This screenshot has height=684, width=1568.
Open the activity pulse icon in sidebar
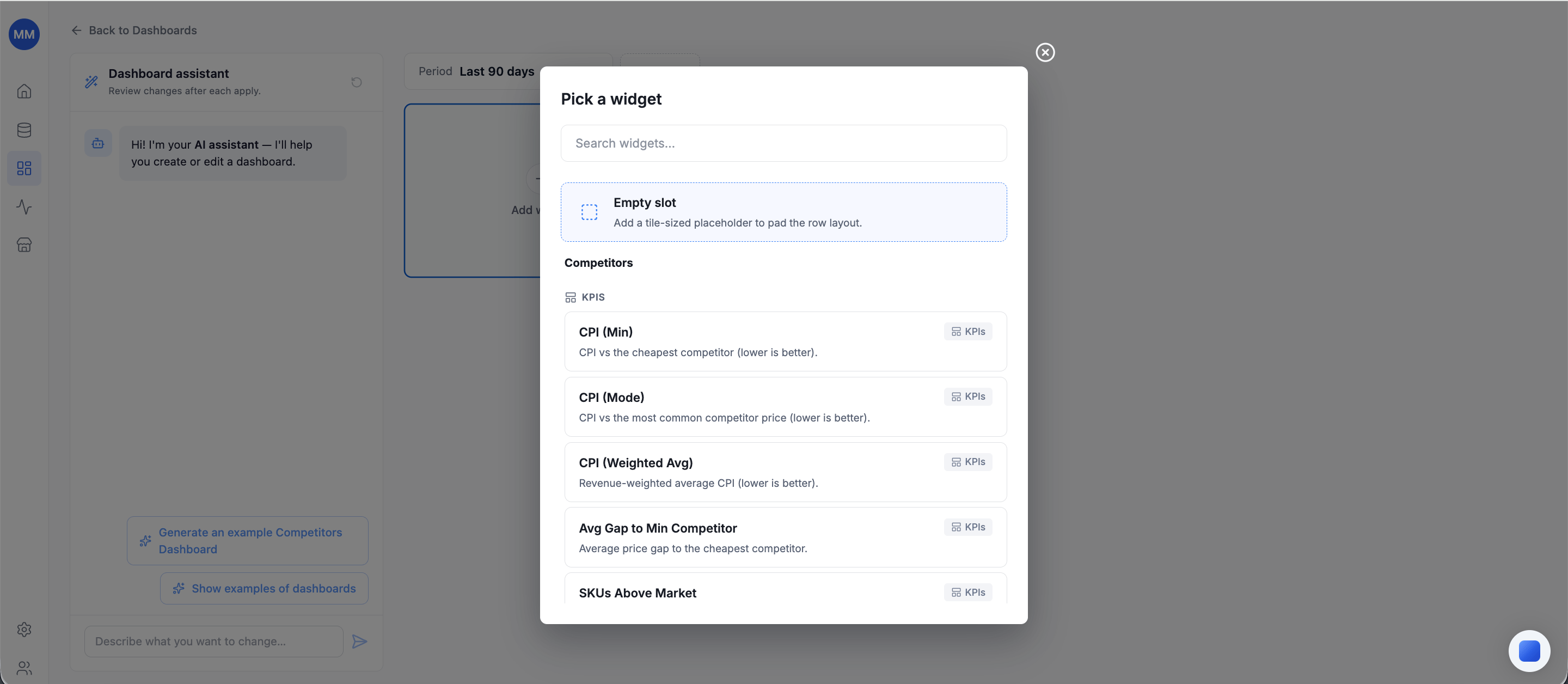click(24, 206)
